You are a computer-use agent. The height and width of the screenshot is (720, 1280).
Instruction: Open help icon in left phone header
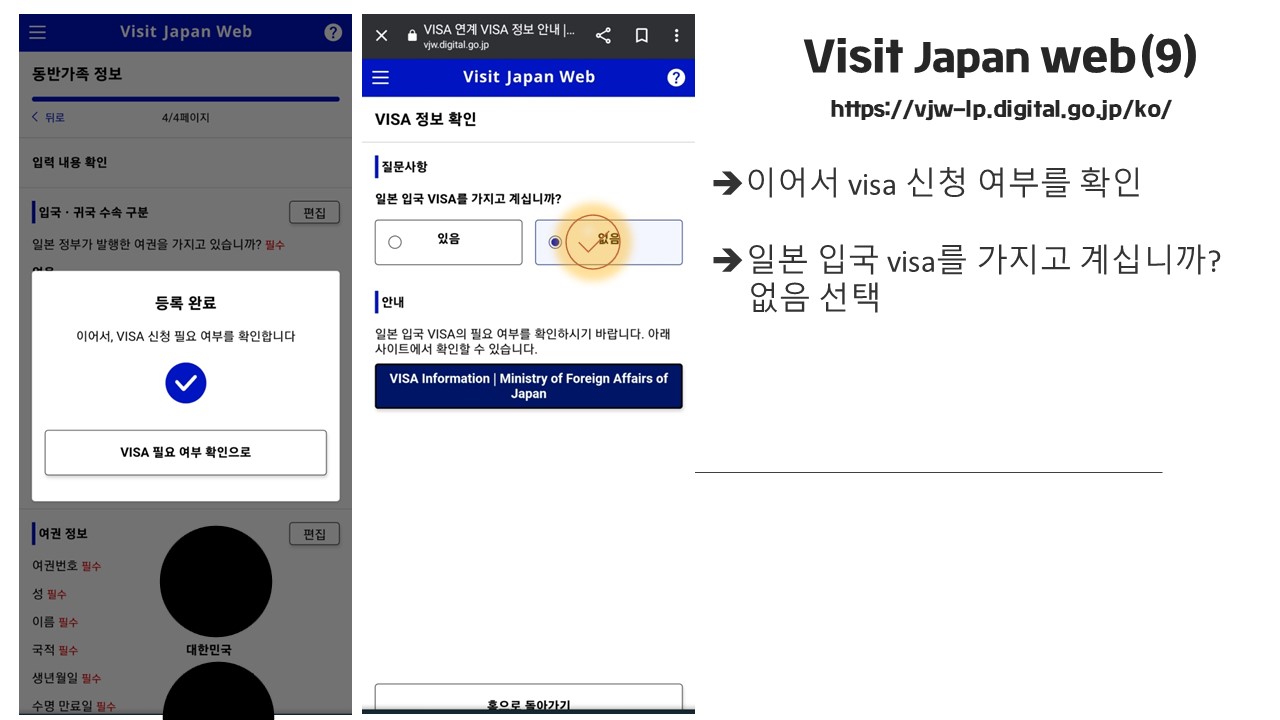coord(333,32)
